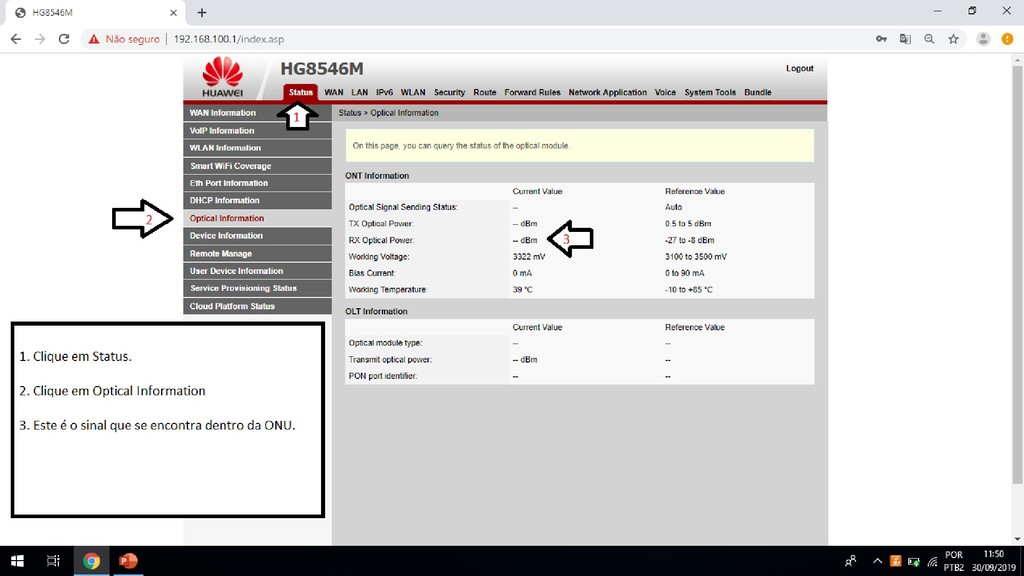Click the 'RX Optical Power:' label
This screenshot has height=576, width=1024.
pos(381,240)
